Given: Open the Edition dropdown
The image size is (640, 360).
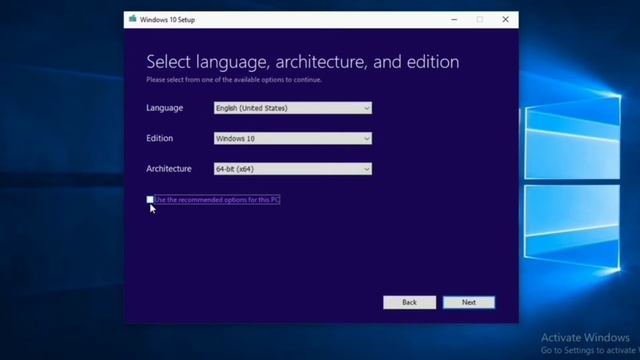Looking at the screenshot, I should pos(293,138).
